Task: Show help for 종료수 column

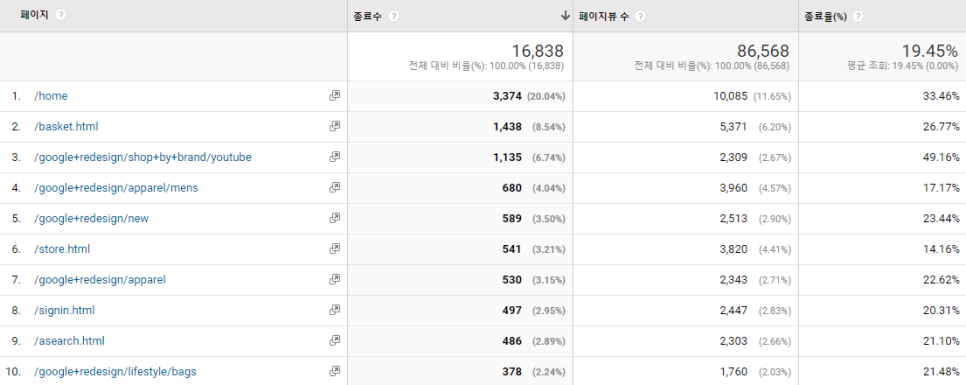Action: click(394, 17)
